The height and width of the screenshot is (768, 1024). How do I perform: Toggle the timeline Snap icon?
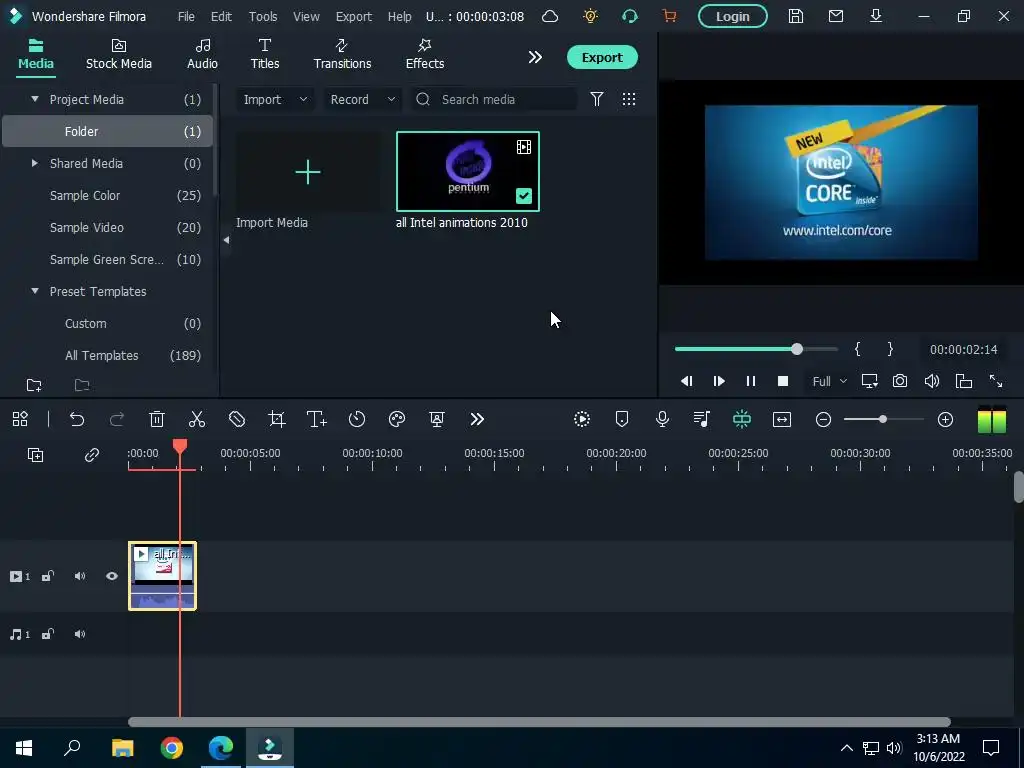742,419
